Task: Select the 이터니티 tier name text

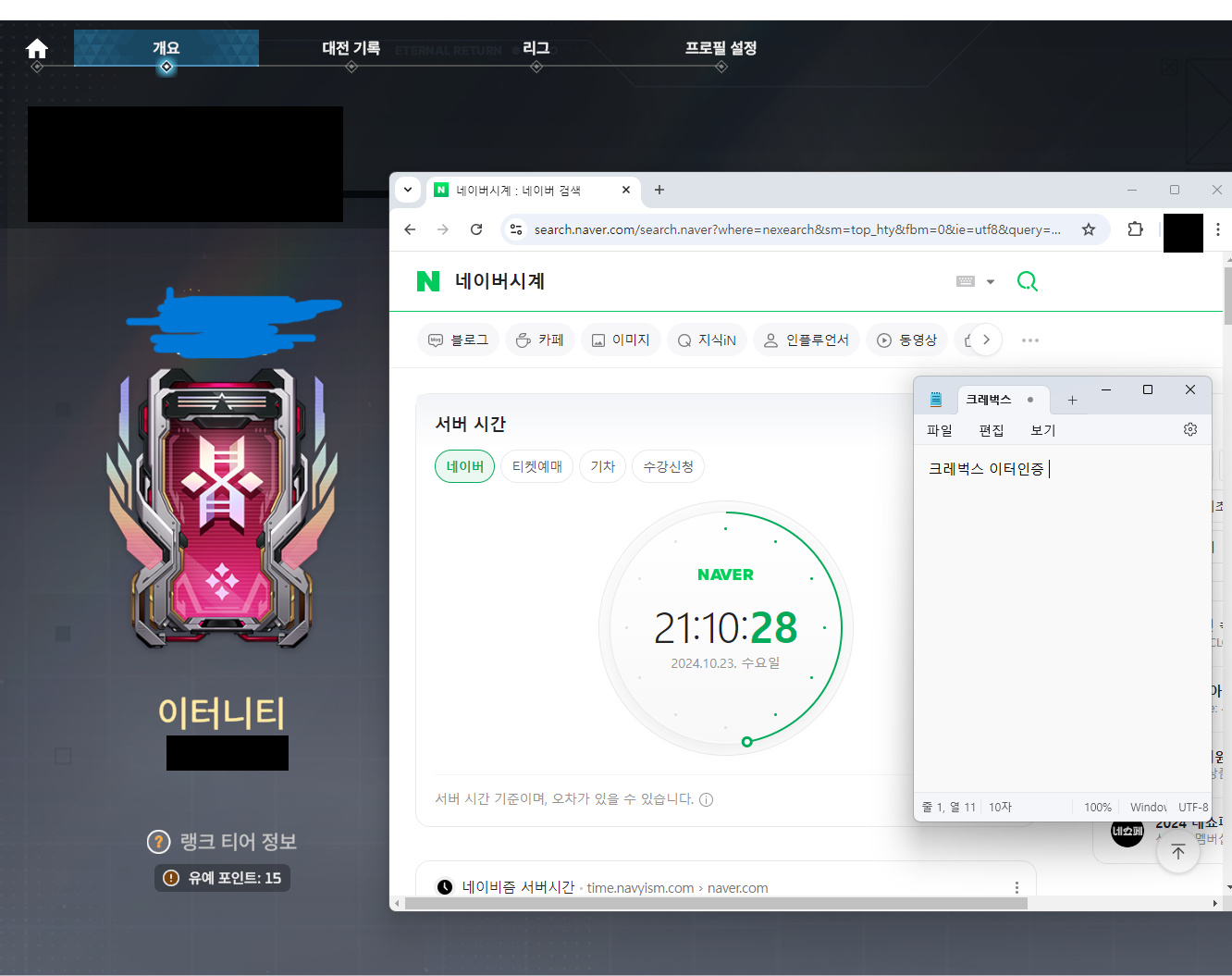Action: pos(222,712)
